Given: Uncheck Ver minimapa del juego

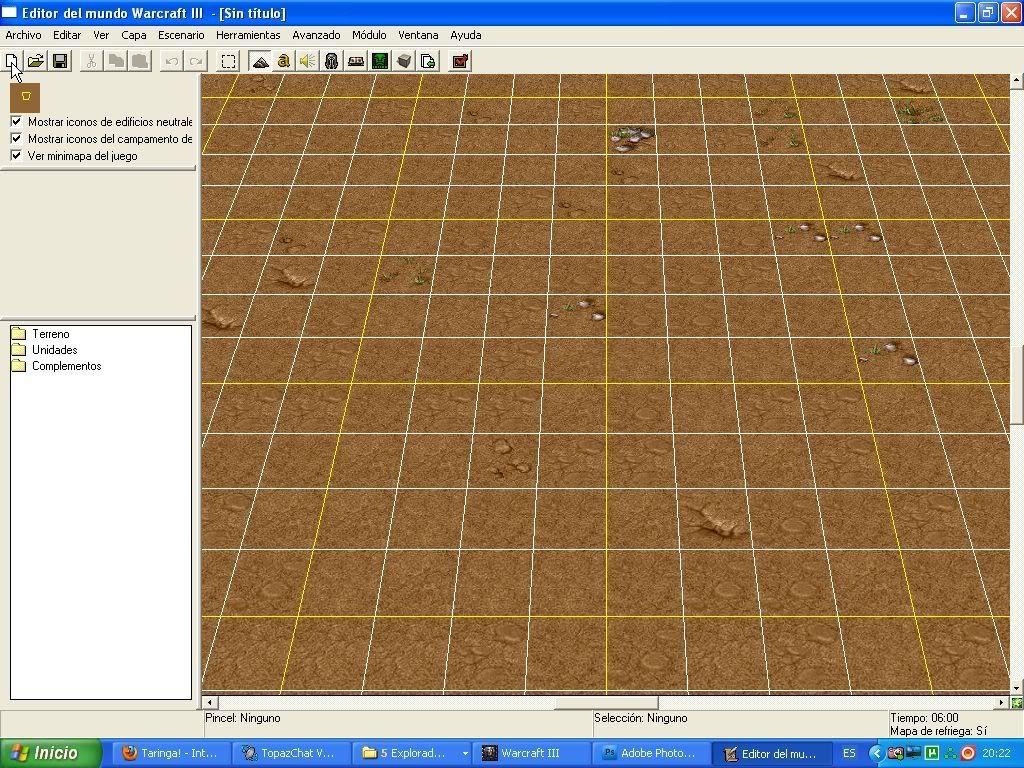Looking at the screenshot, I should coord(16,155).
